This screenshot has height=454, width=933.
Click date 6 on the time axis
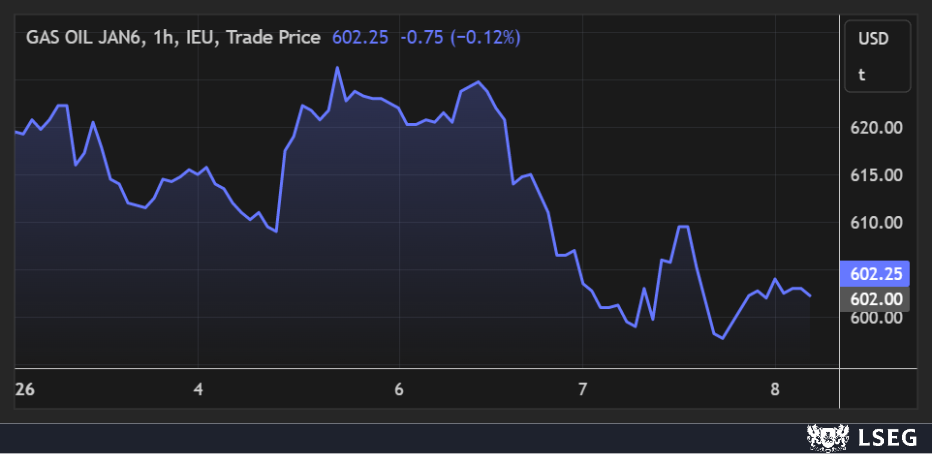click(399, 388)
